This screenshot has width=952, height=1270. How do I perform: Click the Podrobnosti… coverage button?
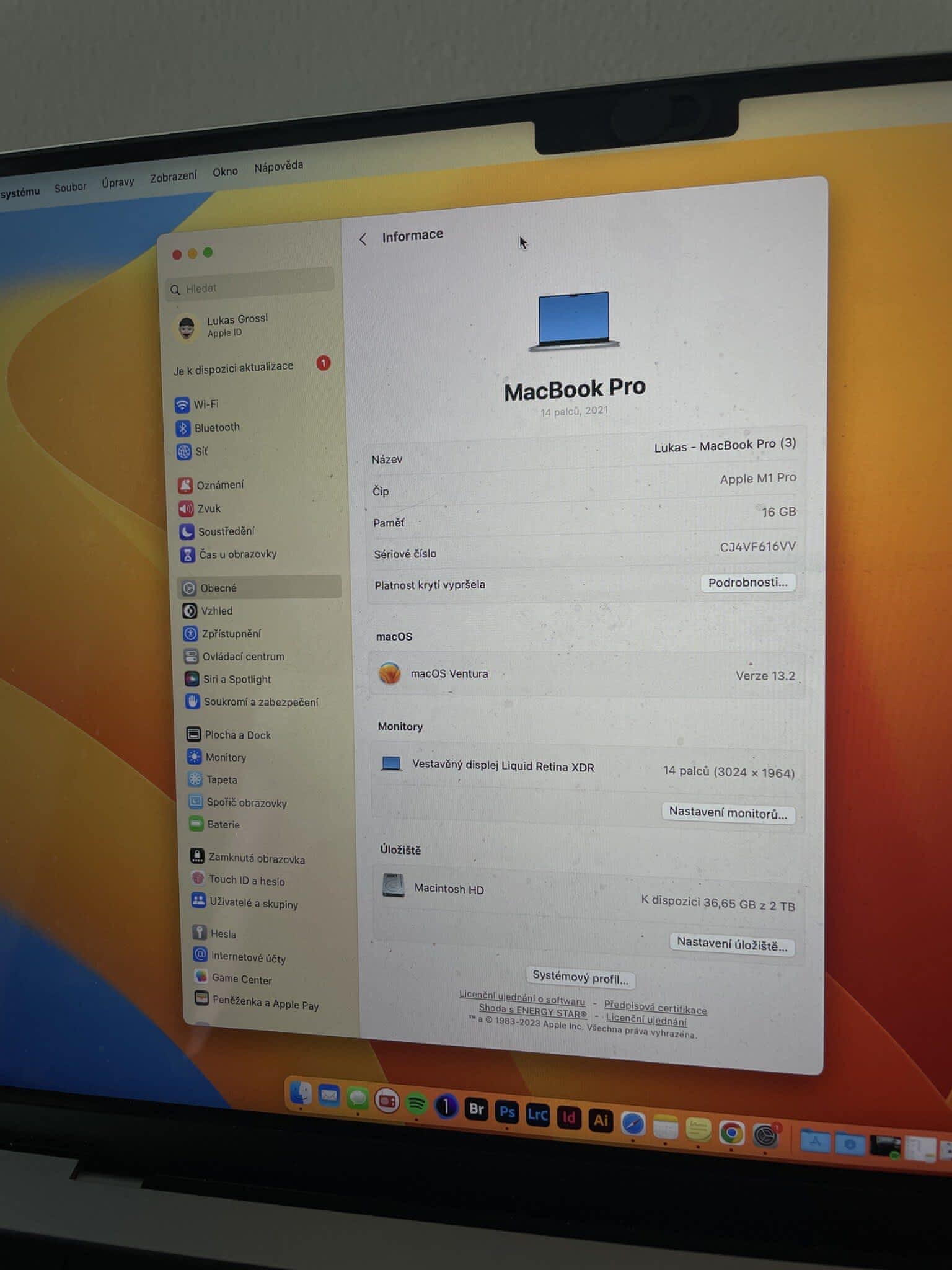[x=747, y=582]
